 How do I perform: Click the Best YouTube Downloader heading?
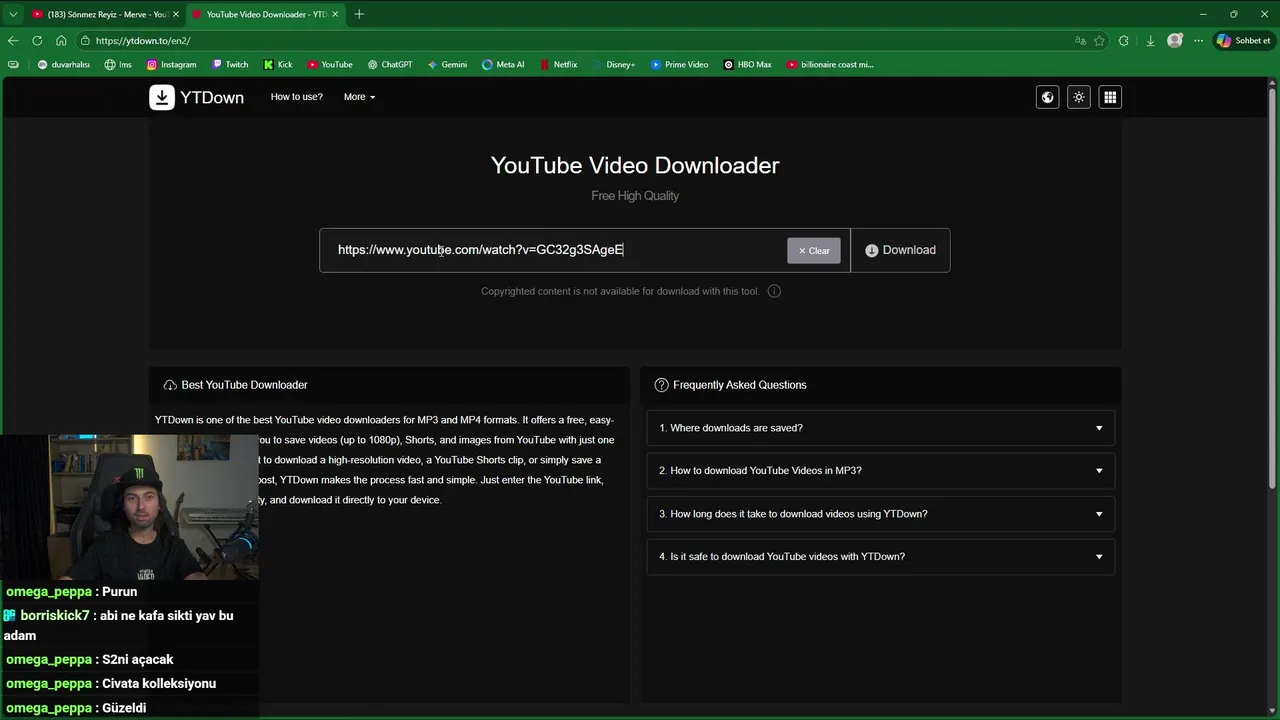point(244,385)
